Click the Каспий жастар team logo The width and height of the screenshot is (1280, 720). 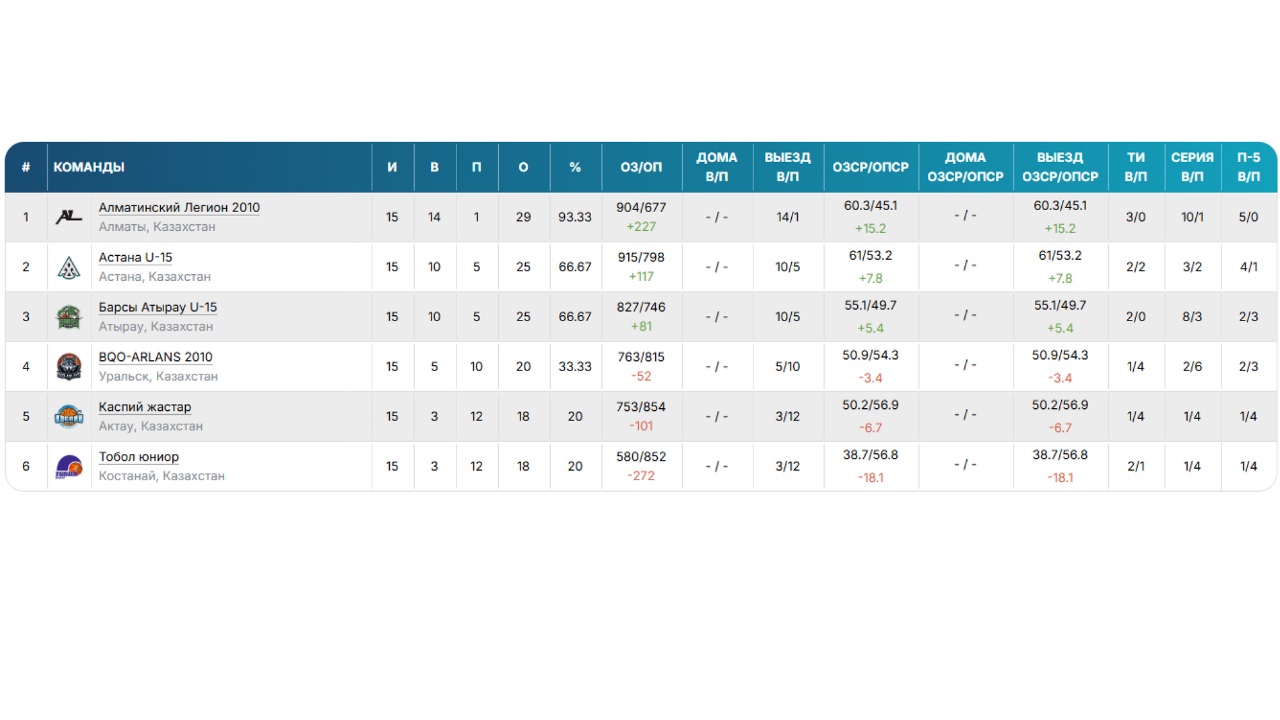point(68,416)
